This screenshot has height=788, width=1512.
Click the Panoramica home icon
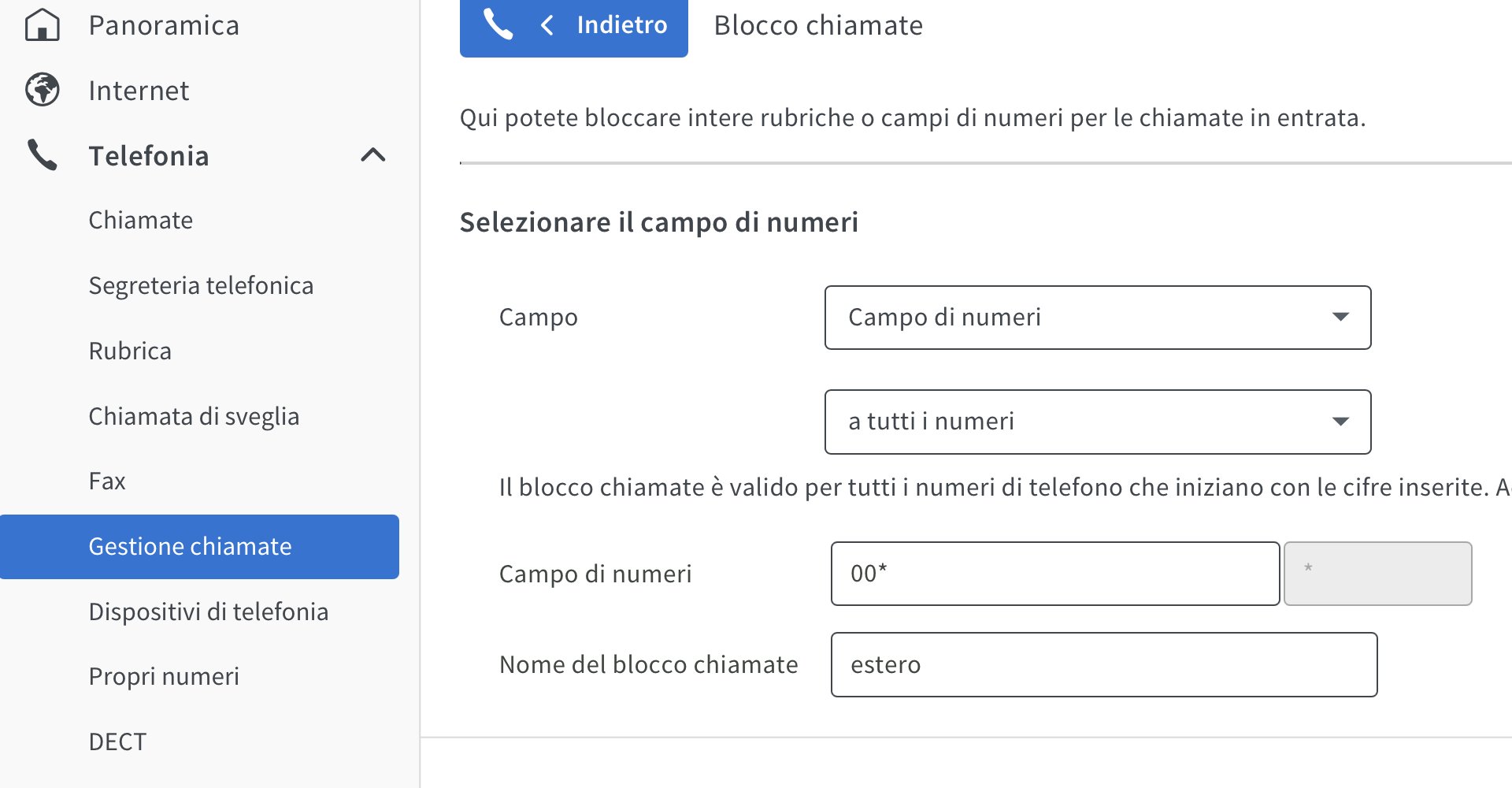point(43,25)
